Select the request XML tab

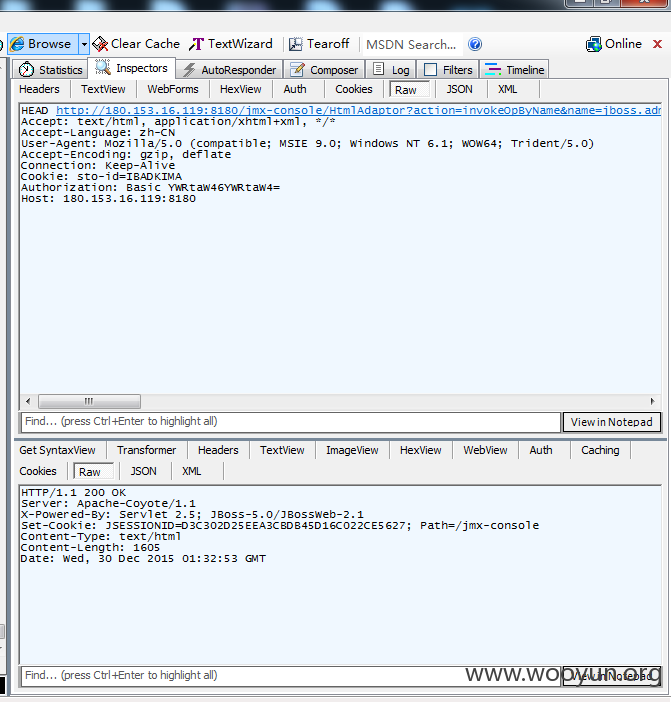pos(508,89)
